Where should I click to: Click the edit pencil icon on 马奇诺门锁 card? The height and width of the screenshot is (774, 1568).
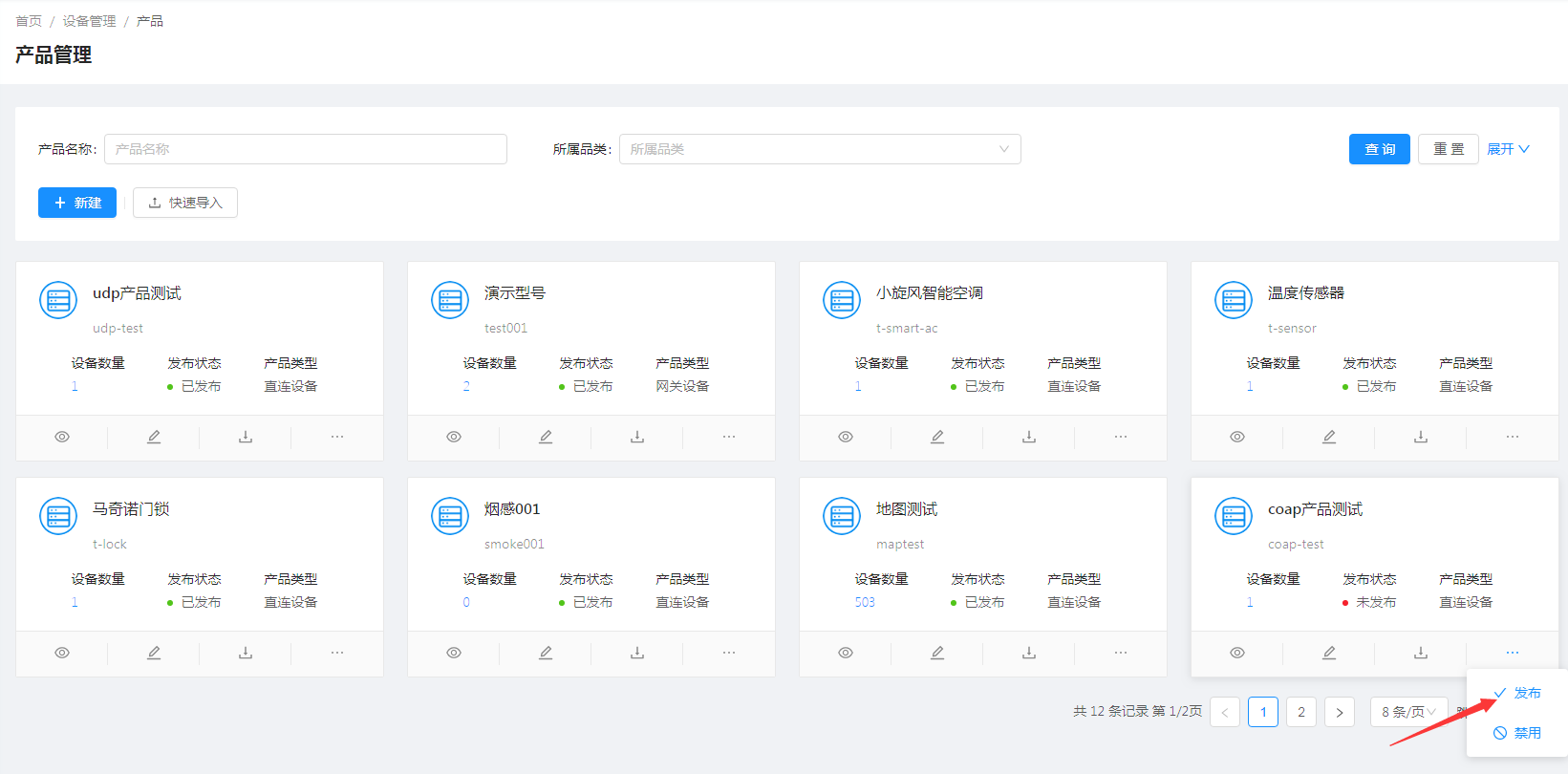pyautogui.click(x=154, y=653)
